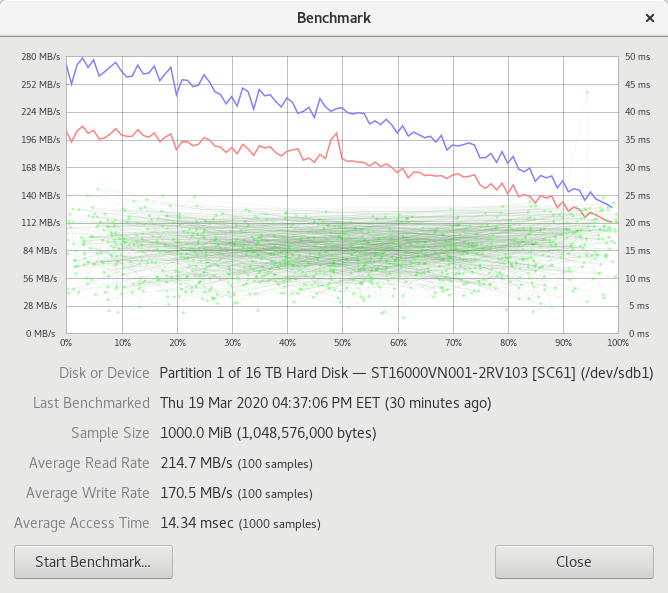
Task: Click the 15 ms axis label
Action: pyautogui.click(x=637, y=250)
